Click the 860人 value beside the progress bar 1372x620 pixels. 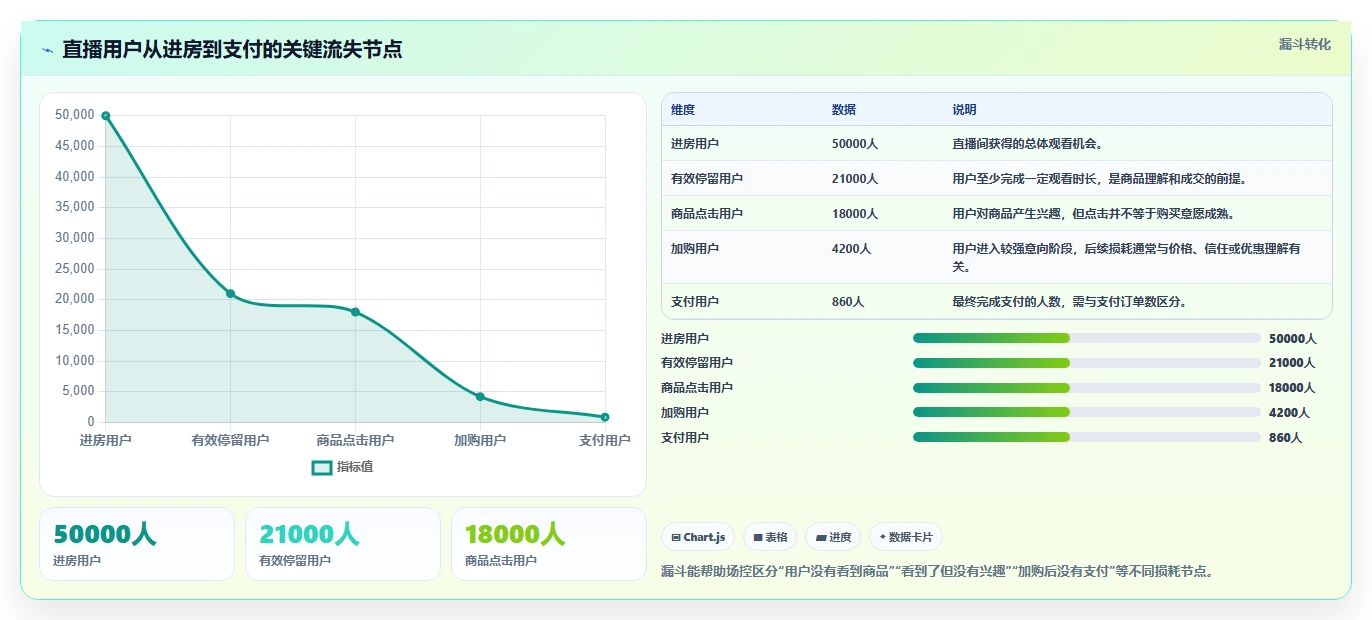[1285, 437]
